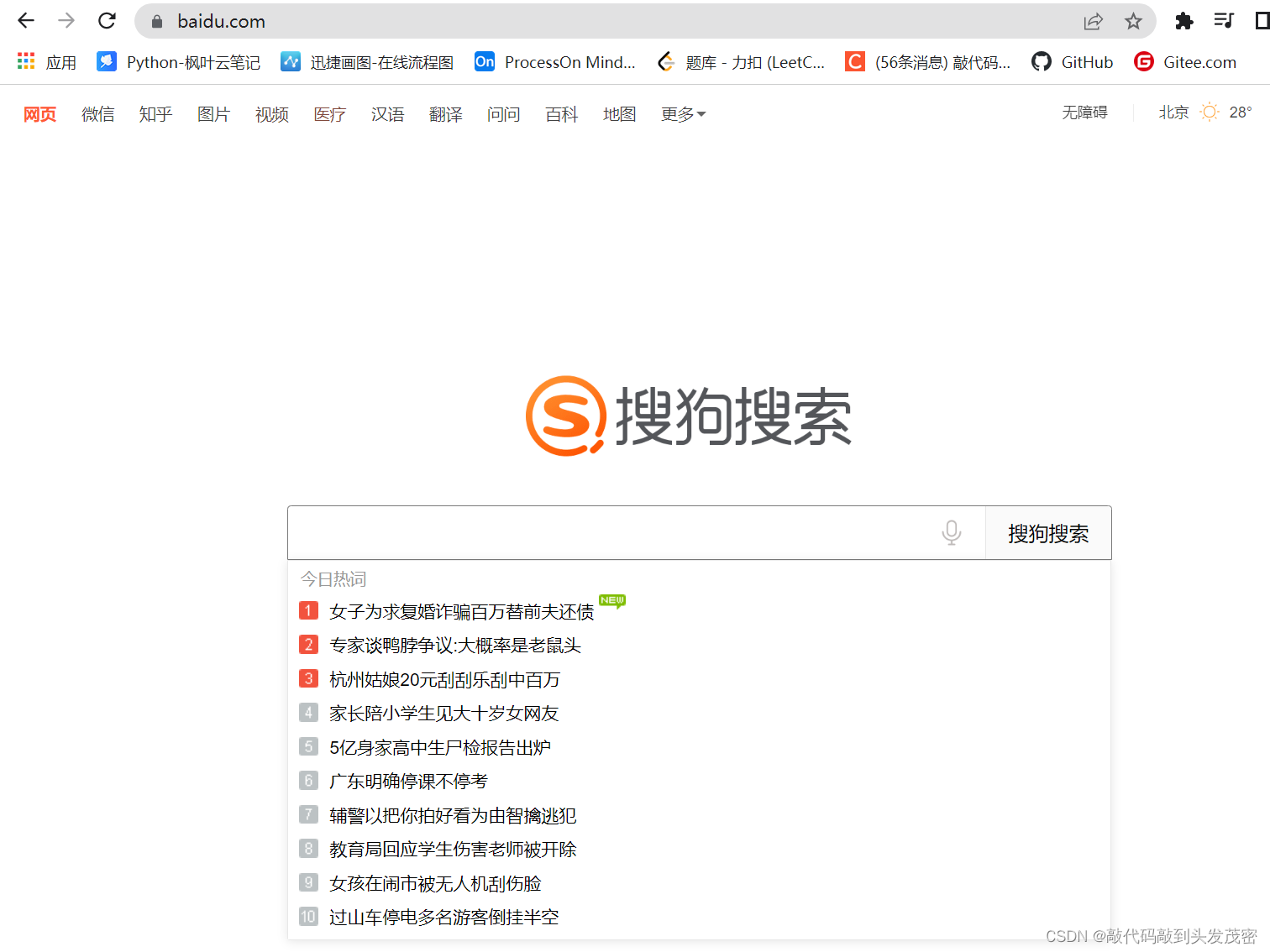Image resolution: width=1270 pixels, height=952 pixels.
Task: Open hot topic 女孩在闹市被无人机刮伤脸
Action: [436, 883]
